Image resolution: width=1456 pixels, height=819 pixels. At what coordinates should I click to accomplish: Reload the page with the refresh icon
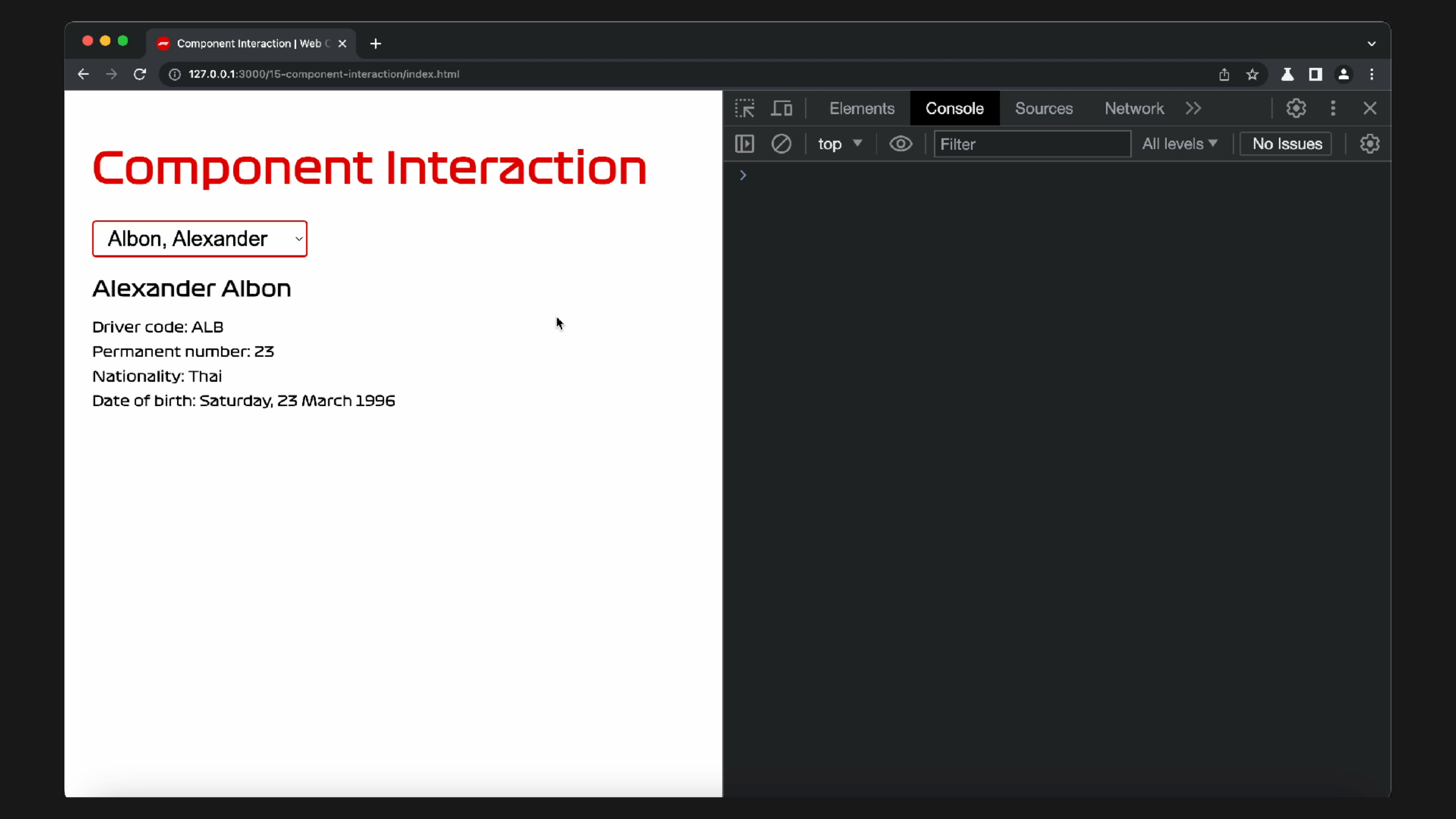click(140, 74)
